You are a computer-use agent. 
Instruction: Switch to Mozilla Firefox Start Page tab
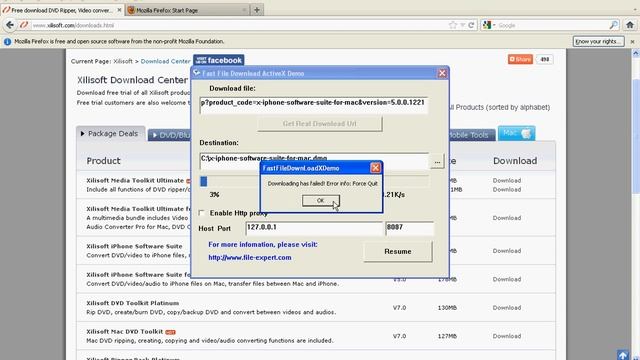[188, 10]
